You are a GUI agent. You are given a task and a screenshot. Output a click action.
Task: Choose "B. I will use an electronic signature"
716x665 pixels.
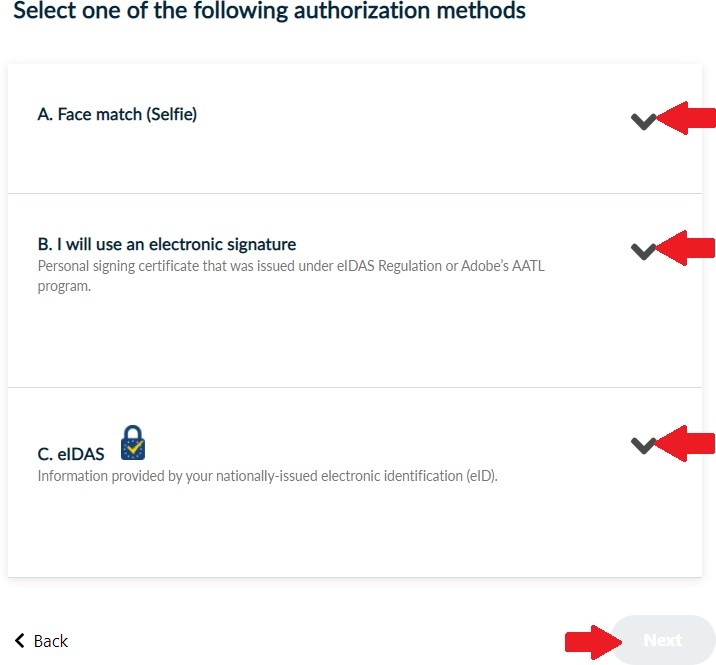pyautogui.click(x=167, y=244)
